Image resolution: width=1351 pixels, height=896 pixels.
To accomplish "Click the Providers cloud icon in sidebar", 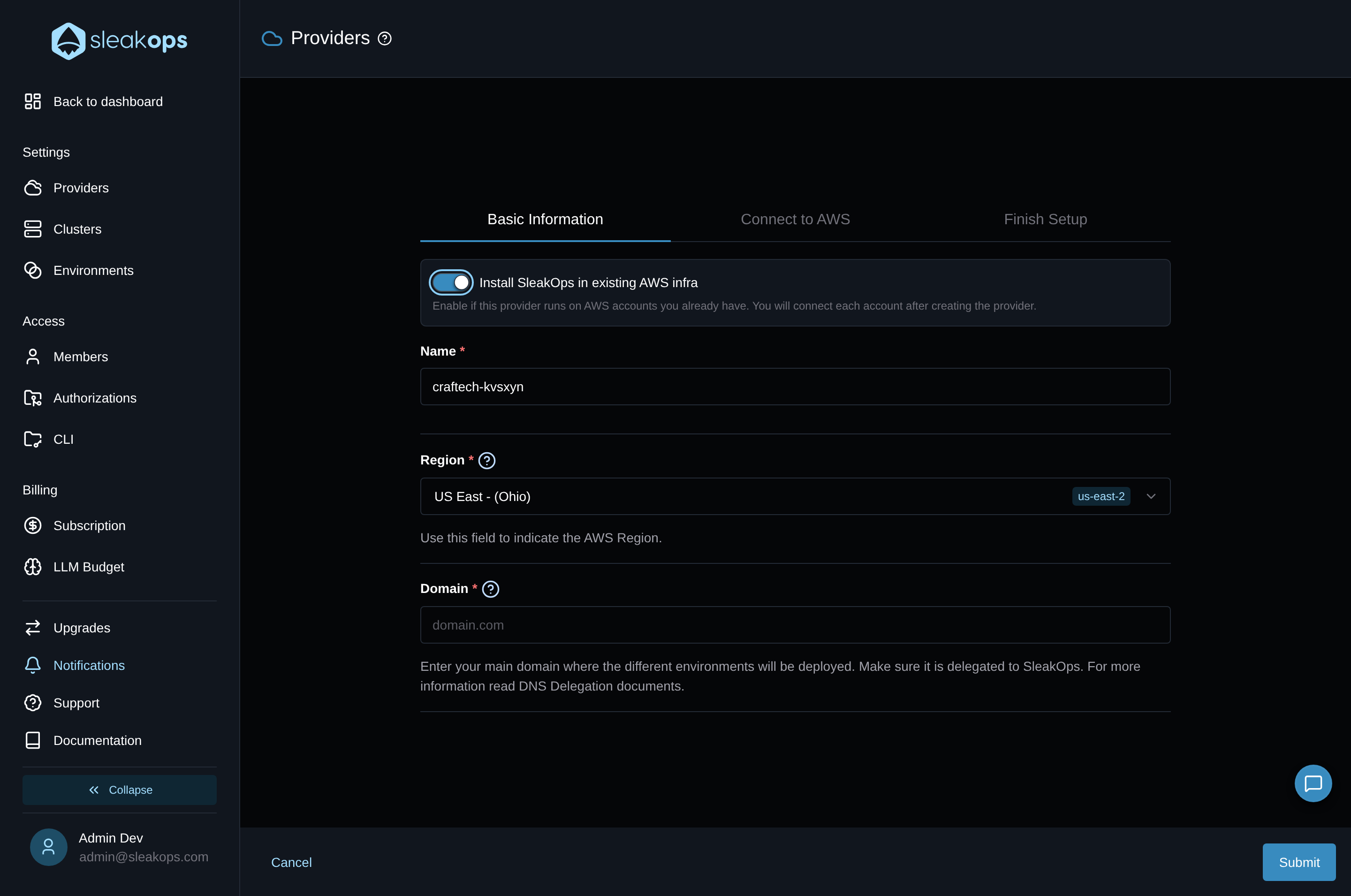I will click(x=32, y=188).
